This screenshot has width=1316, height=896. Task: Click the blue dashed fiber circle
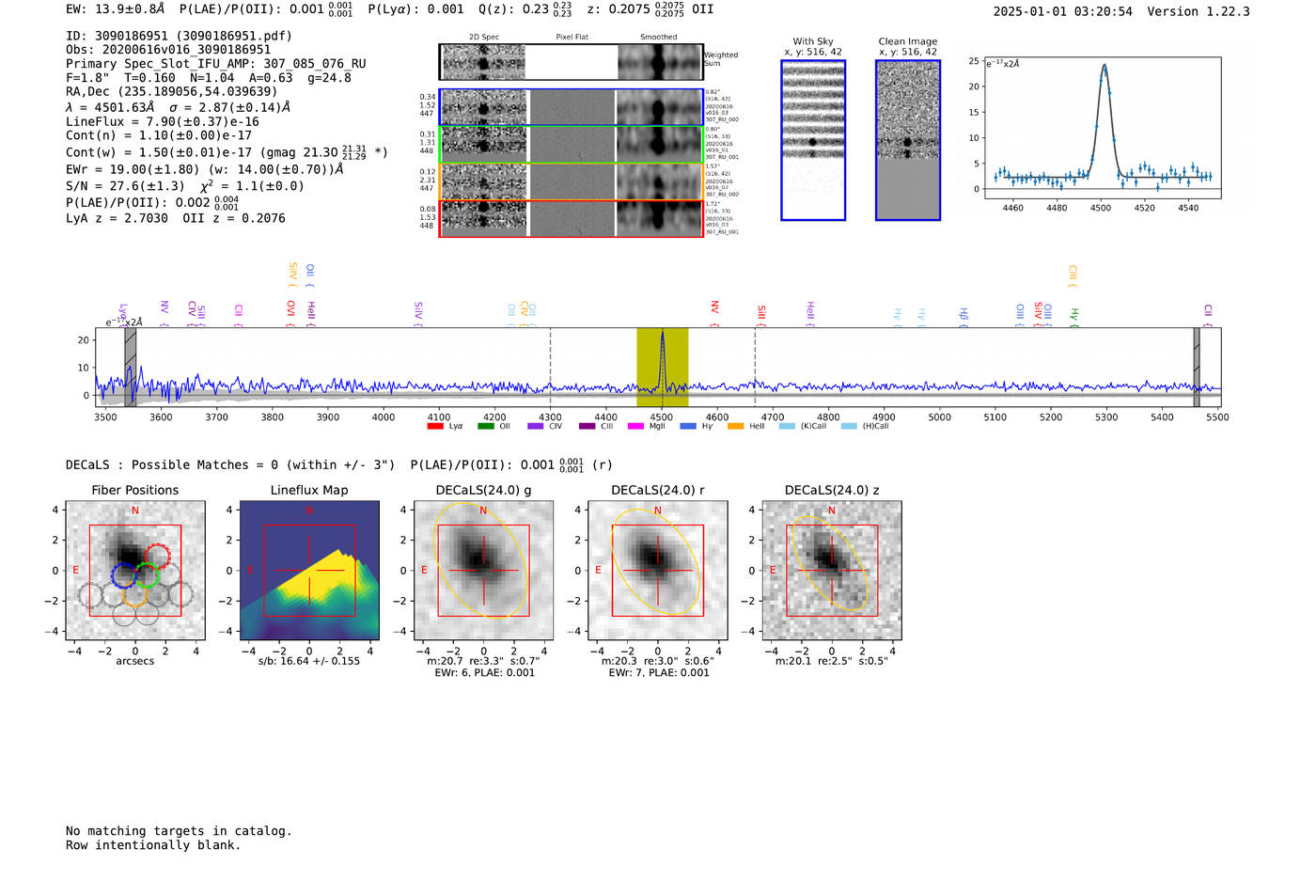click(123, 575)
